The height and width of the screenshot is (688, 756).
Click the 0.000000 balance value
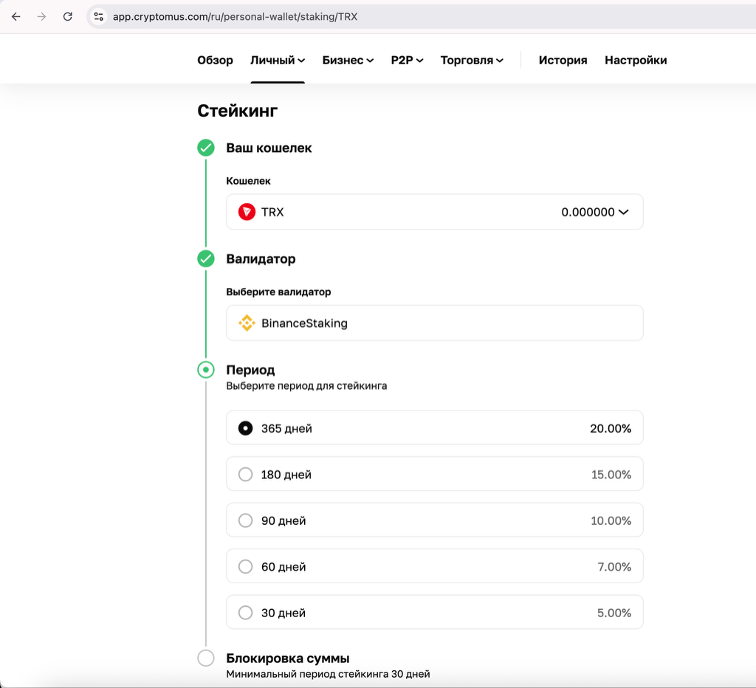[x=588, y=212]
